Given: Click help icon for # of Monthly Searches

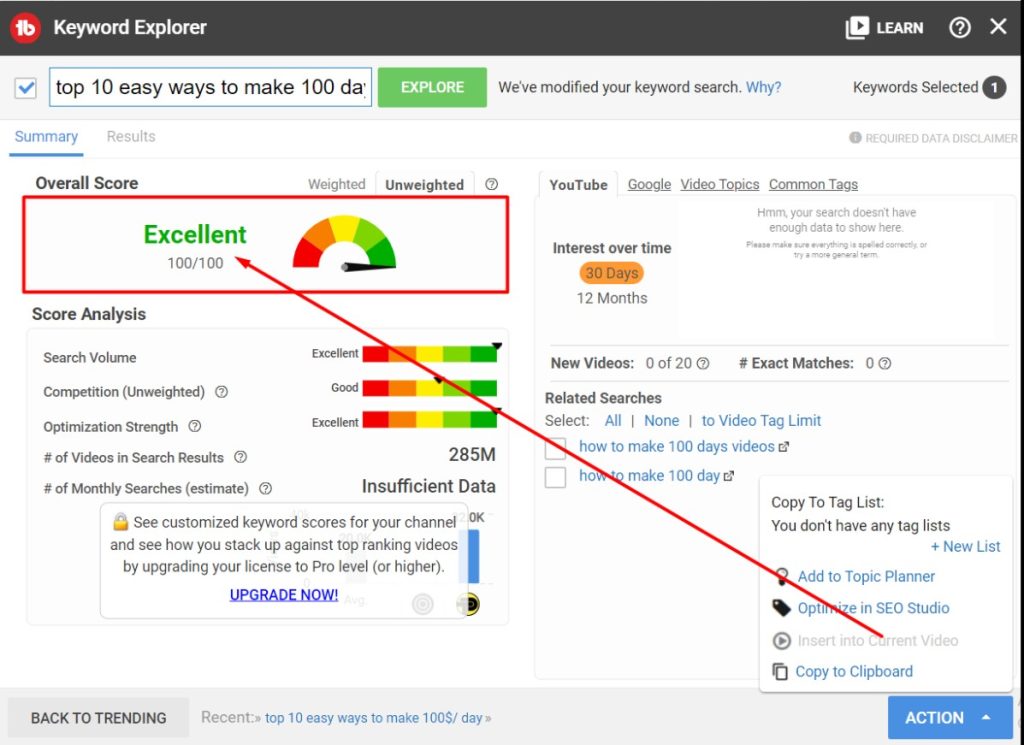Looking at the screenshot, I should pyautogui.click(x=265, y=488).
